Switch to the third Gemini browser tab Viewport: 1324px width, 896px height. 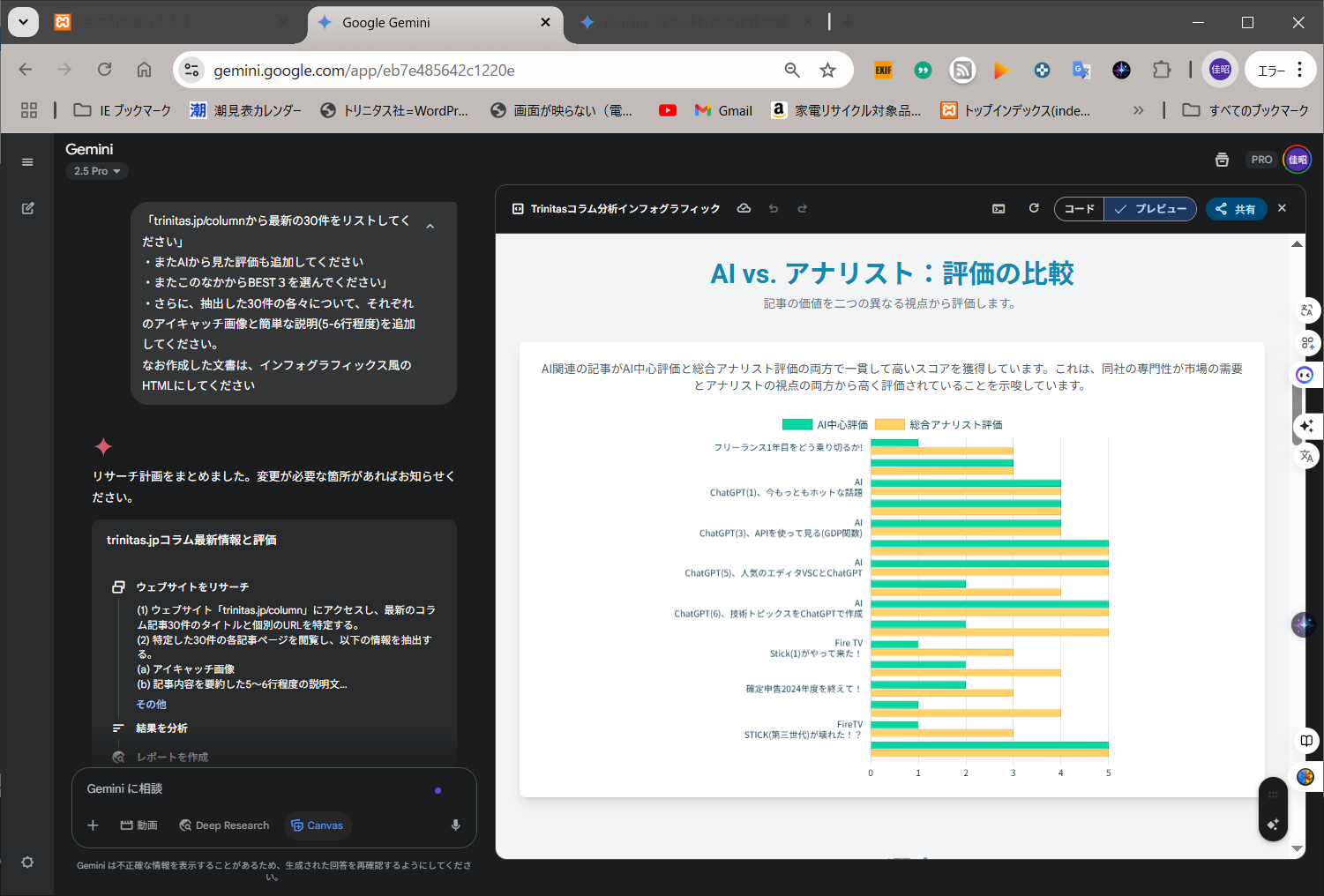click(x=697, y=23)
